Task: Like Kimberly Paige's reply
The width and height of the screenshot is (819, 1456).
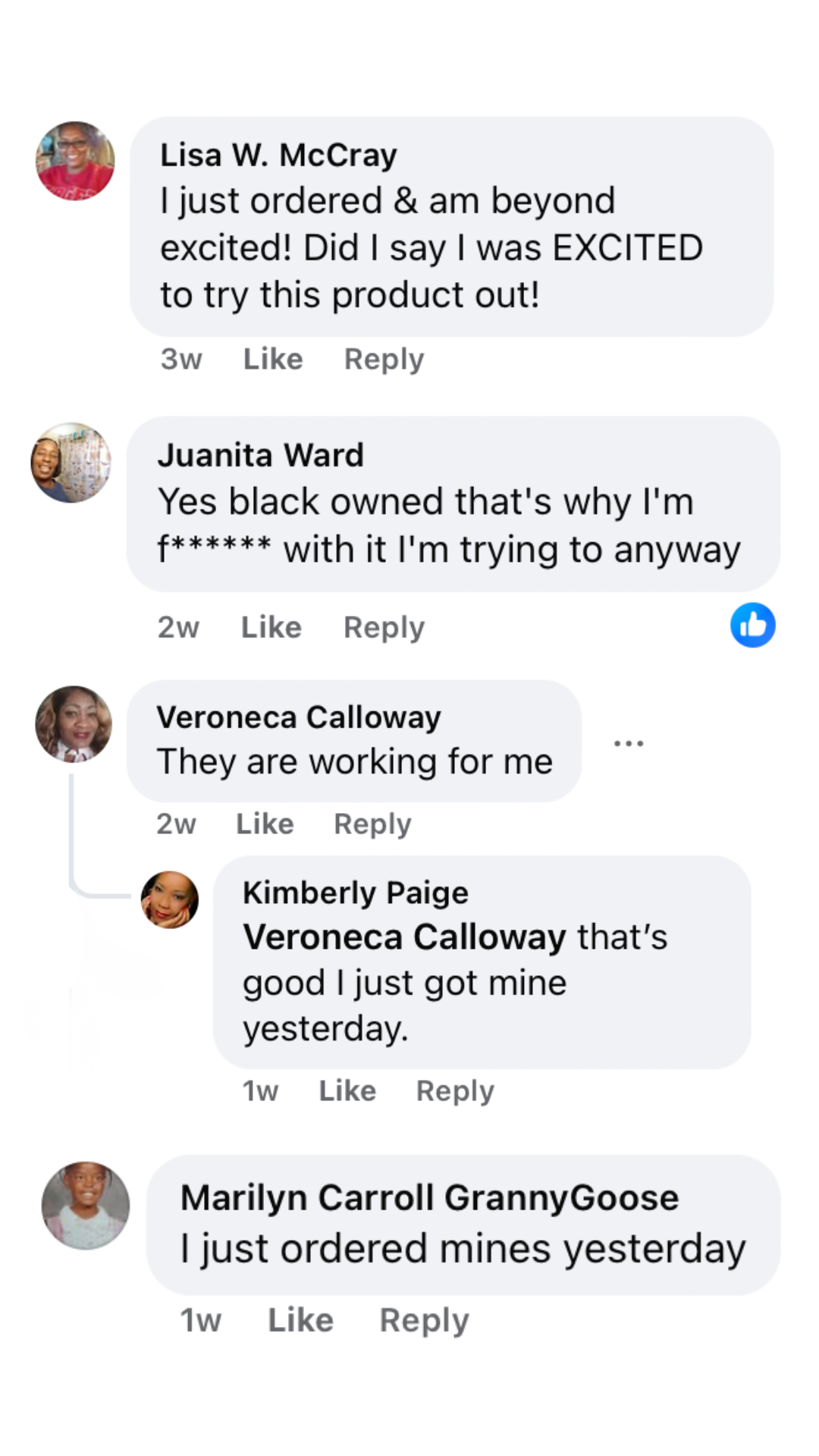Action: tap(347, 1090)
